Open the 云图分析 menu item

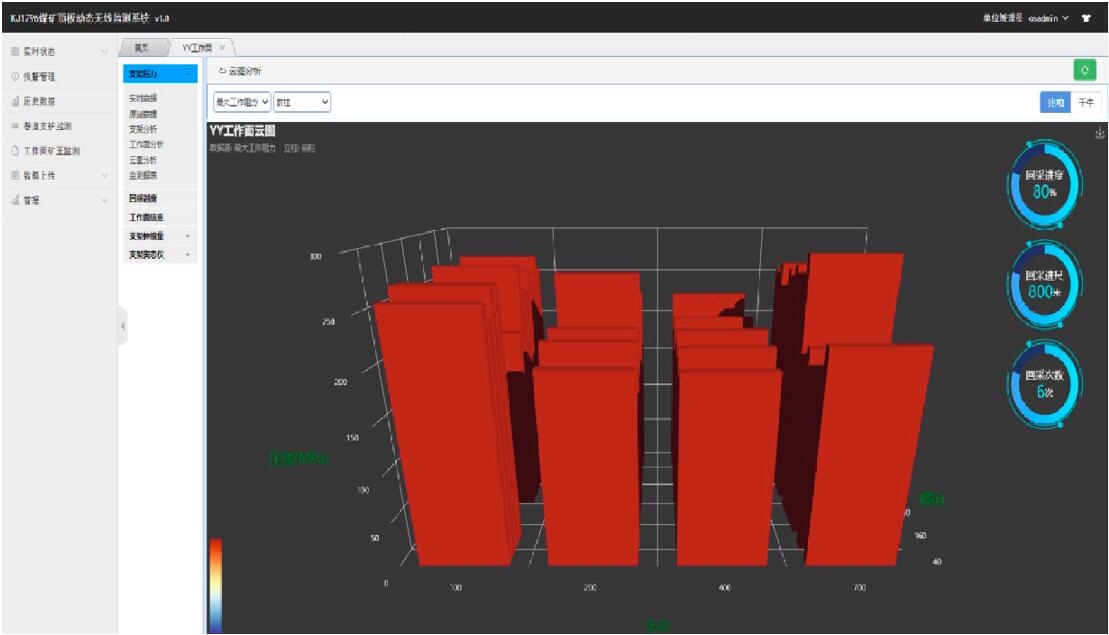coord(142,160)
